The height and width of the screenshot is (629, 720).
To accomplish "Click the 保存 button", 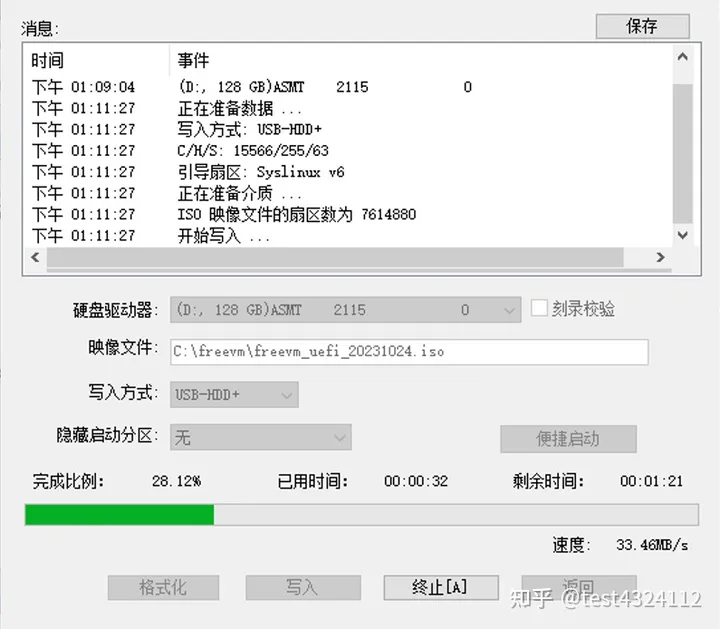I will point(642,26).
